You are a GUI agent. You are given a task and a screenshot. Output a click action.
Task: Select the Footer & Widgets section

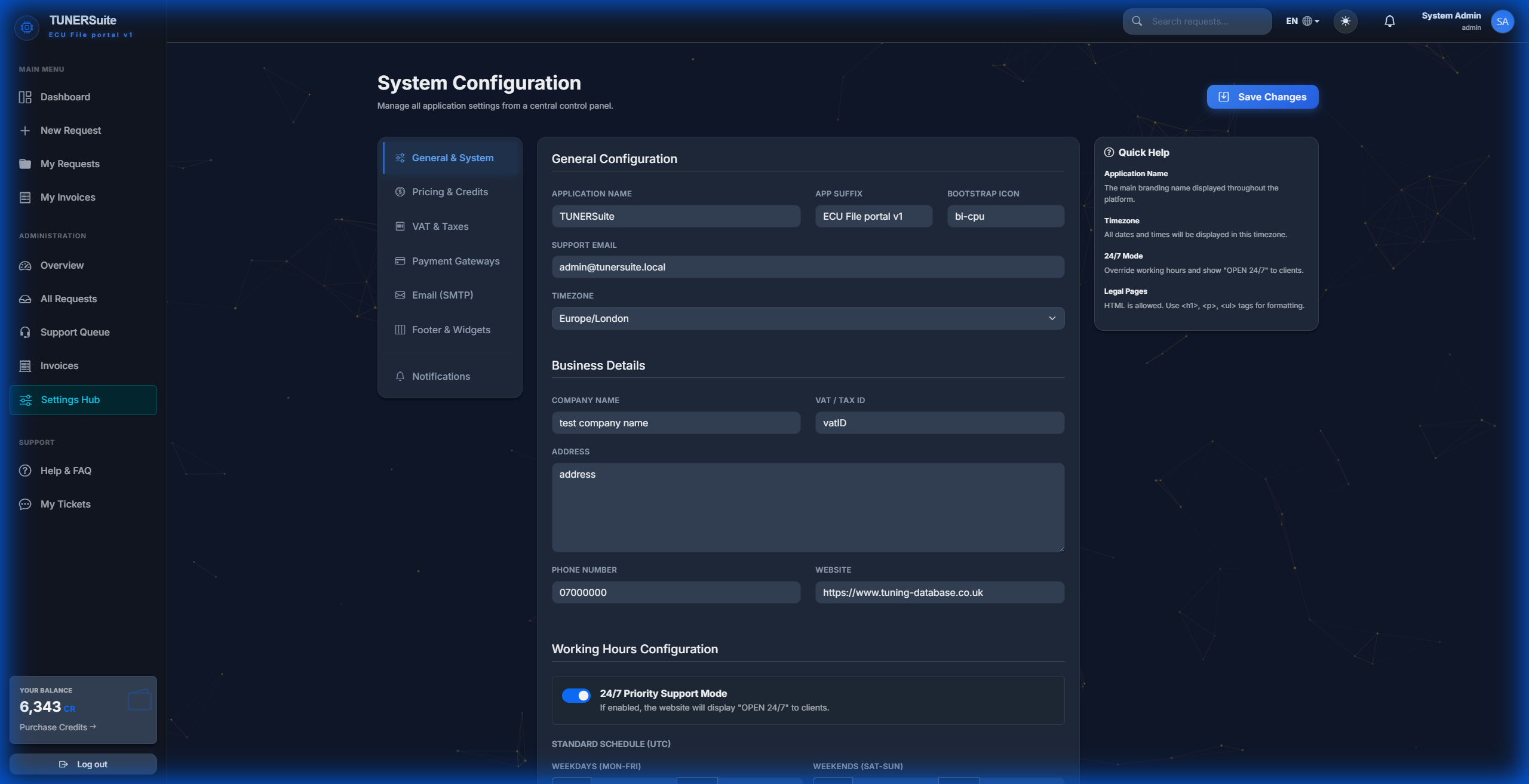click(x=451, y=330)
